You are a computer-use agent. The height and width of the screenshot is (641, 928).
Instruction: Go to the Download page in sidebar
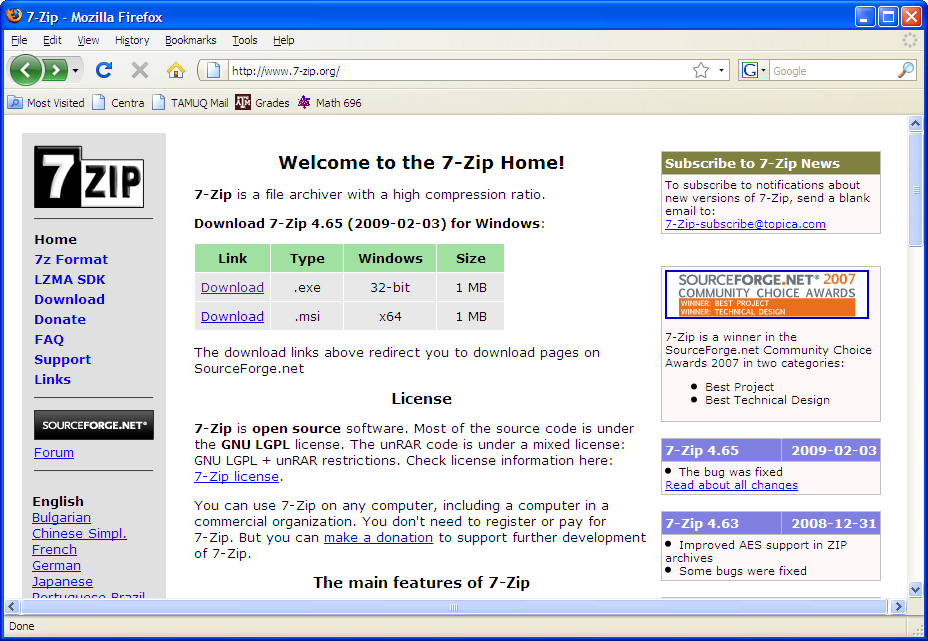pyautogui.click(x=69, y=299)
